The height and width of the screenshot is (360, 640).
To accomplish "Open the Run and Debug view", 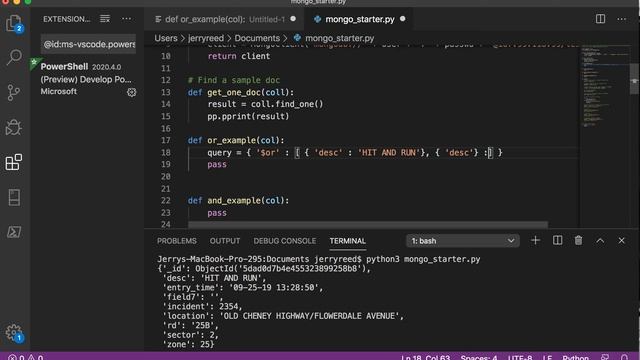I will [x=14, y=127].
